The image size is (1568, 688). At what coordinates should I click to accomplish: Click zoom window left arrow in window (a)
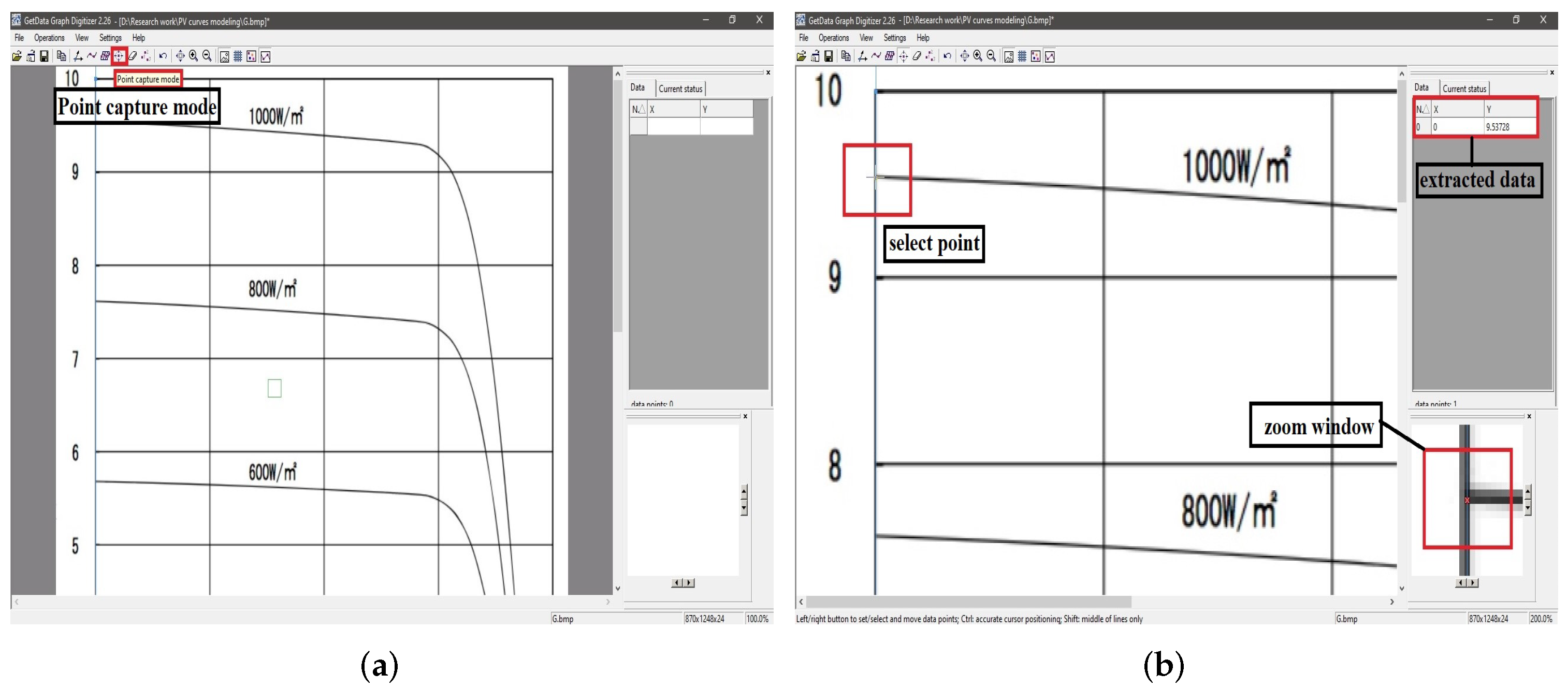[676, 582]
